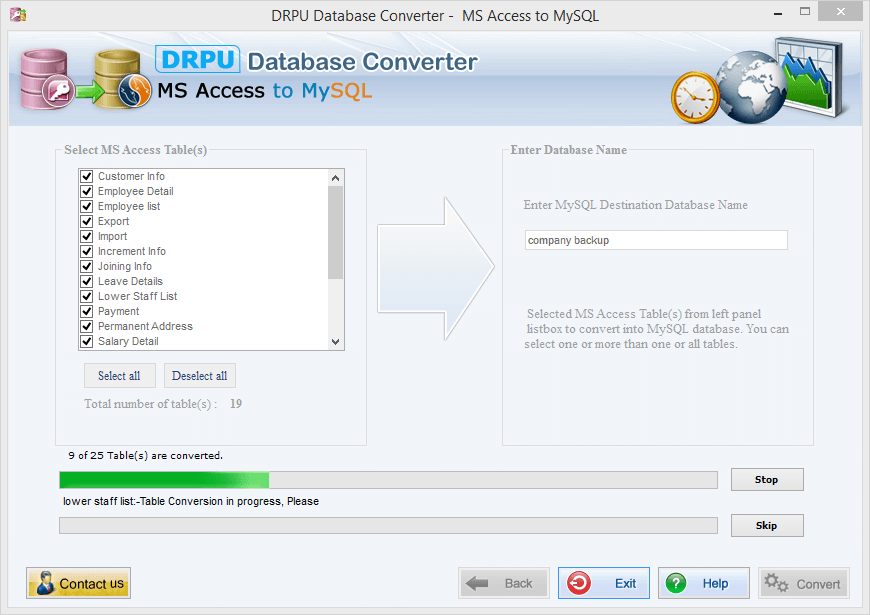The image size is (870, 615).
Task: Toggle the Customer Info checkbox
Action: (x=87, y=177)
